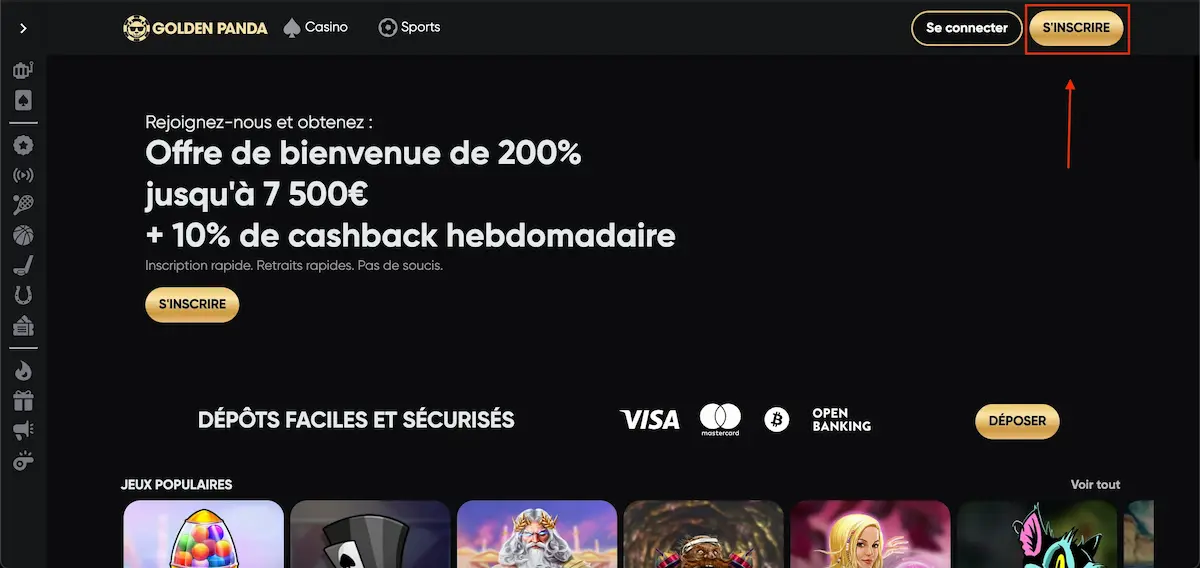Open the Zeus game thumbnail
1200x568 pixels.
537,534
